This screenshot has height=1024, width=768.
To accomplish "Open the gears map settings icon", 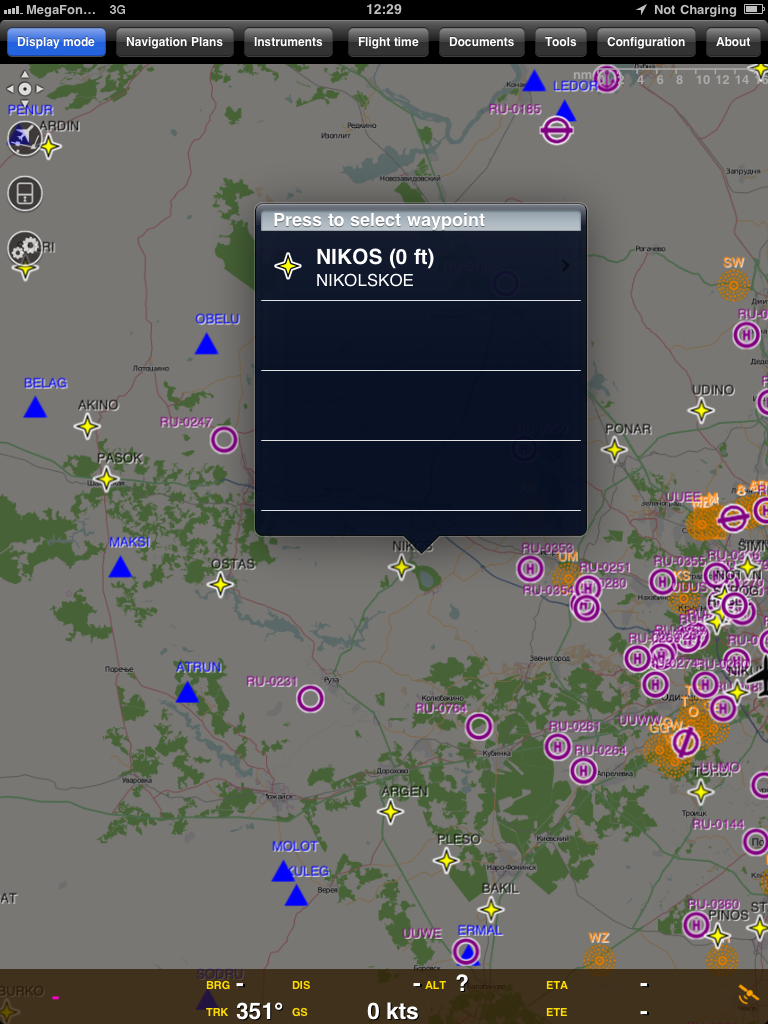I will click(24, 246).
